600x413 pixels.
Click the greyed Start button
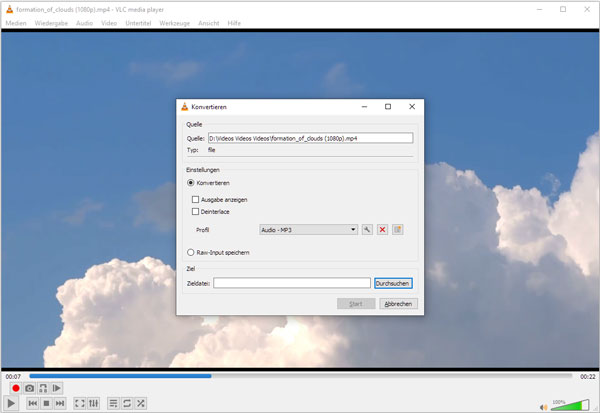(356, 304)
